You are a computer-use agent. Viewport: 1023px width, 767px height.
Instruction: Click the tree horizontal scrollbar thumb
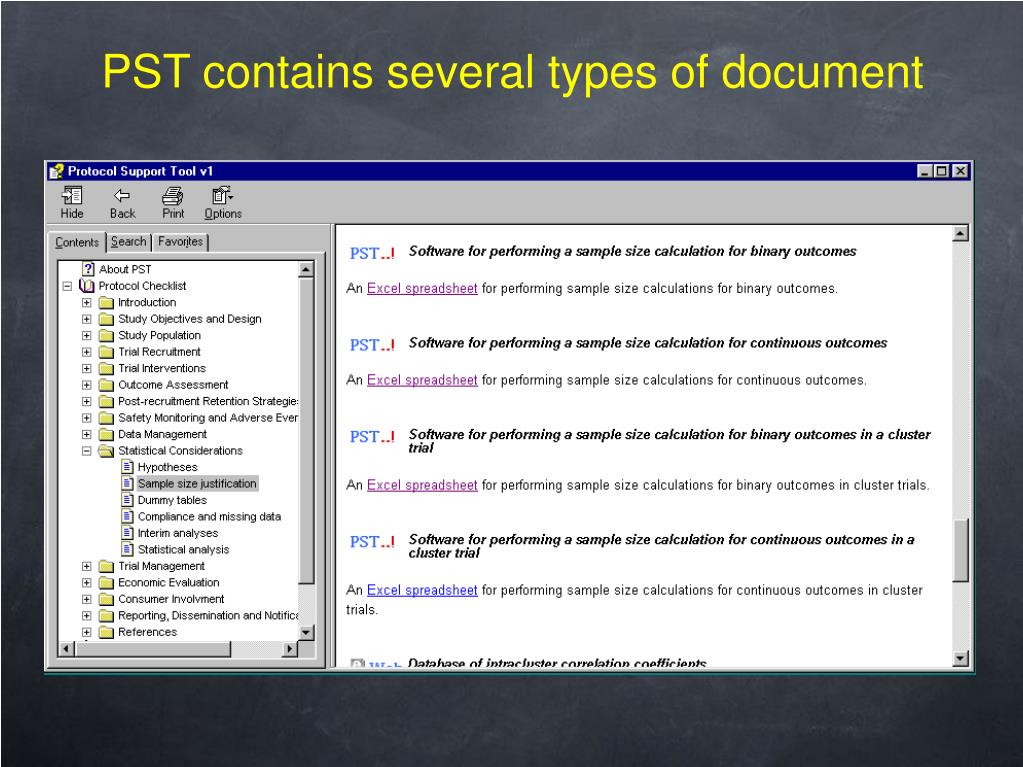153,648
